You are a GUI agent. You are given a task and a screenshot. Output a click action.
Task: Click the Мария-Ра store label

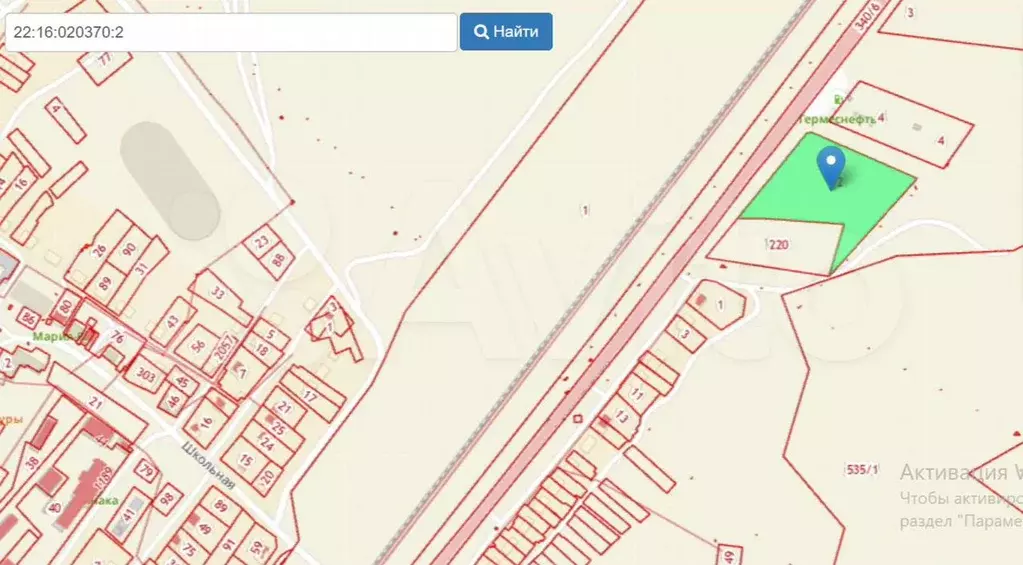click(61, 337)
